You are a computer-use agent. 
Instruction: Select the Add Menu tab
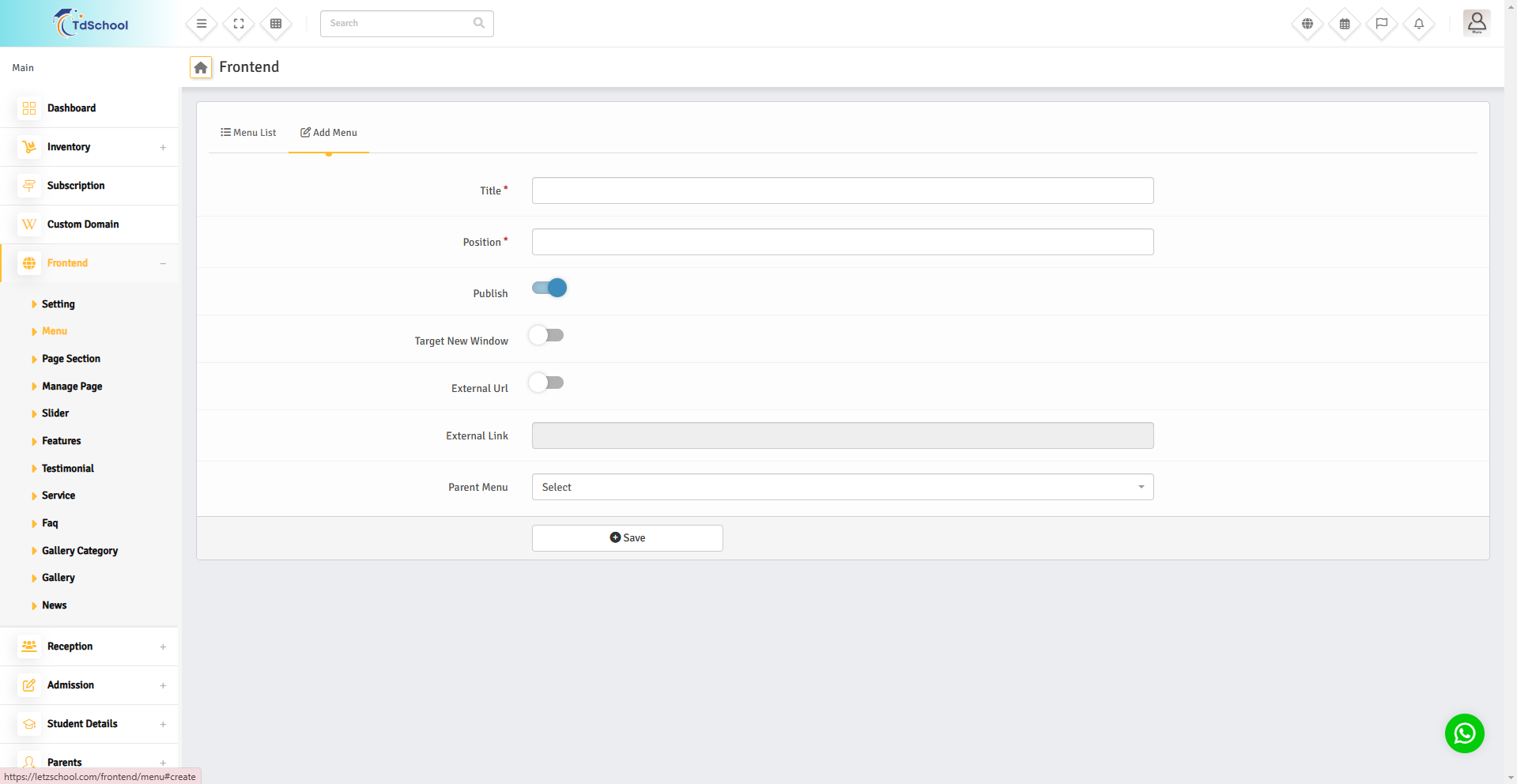pos(329,133)
